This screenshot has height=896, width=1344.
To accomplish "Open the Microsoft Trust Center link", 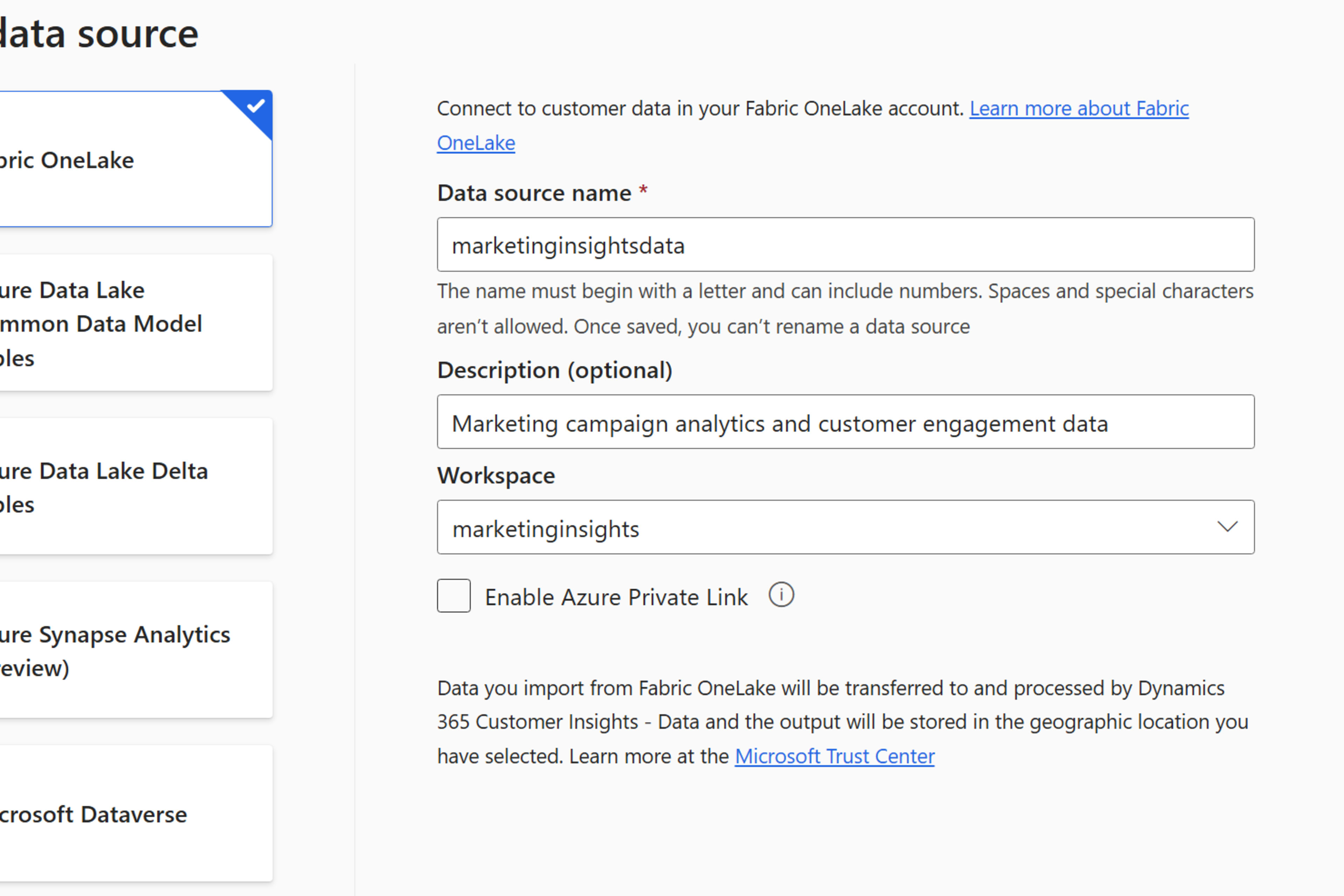I will tap(835, 757).
